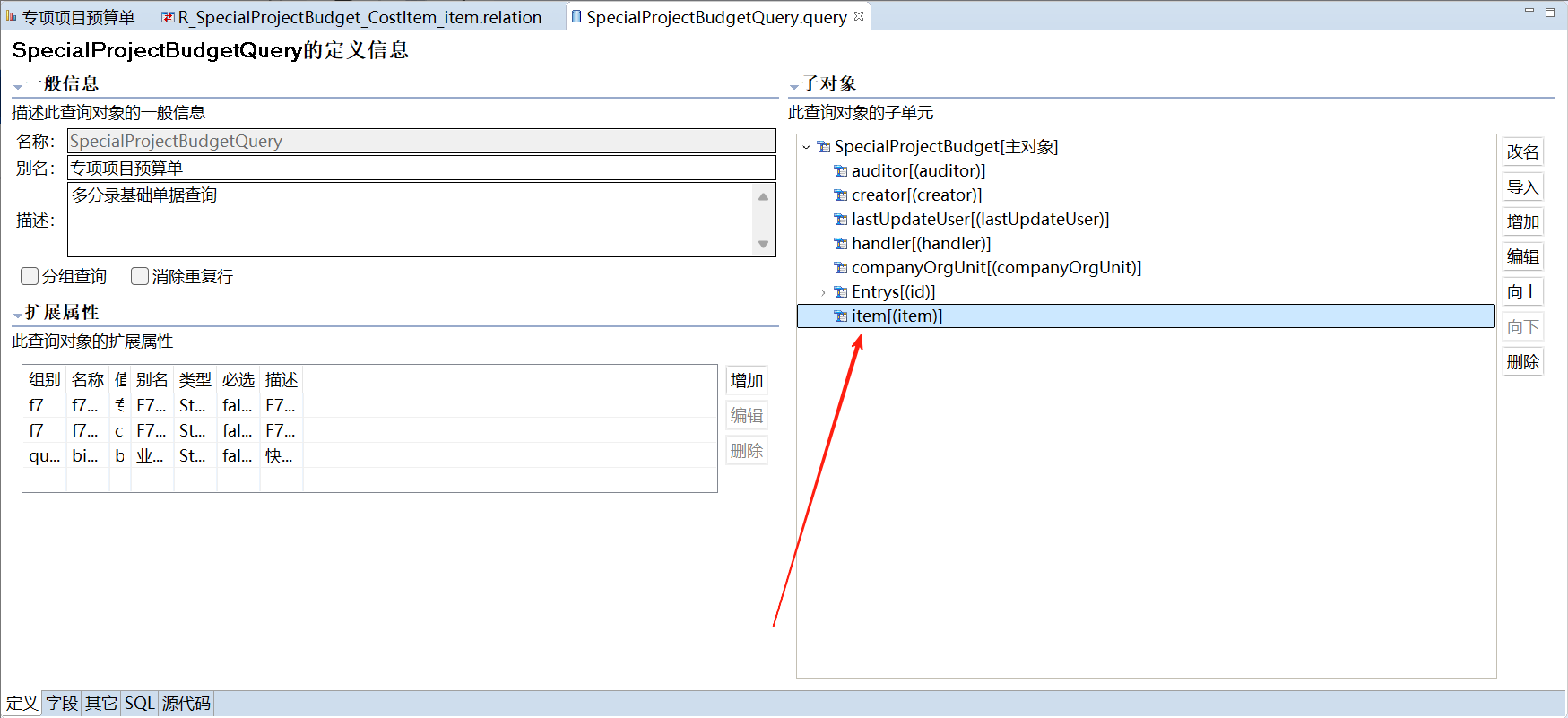Click the 别名 input field
Viewport: 1568px width, 718px height.
(421, 168)
